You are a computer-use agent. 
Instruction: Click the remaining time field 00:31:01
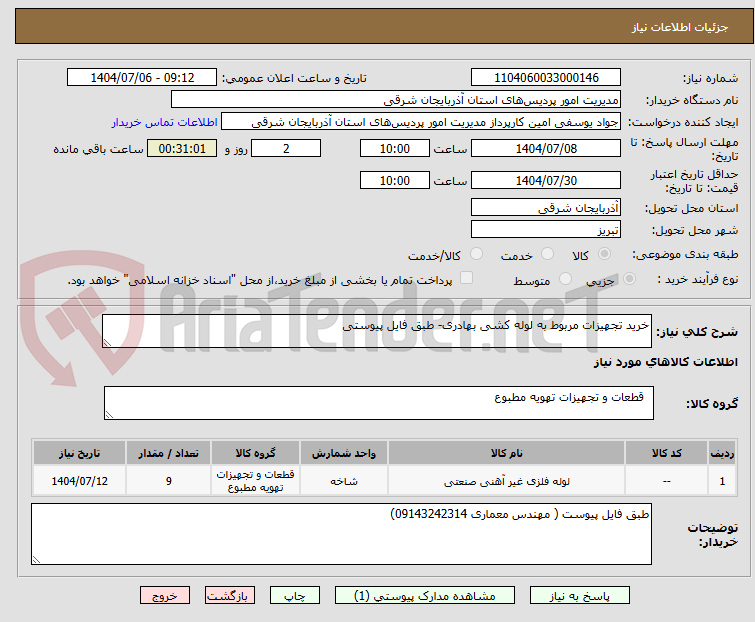[182, 148]
